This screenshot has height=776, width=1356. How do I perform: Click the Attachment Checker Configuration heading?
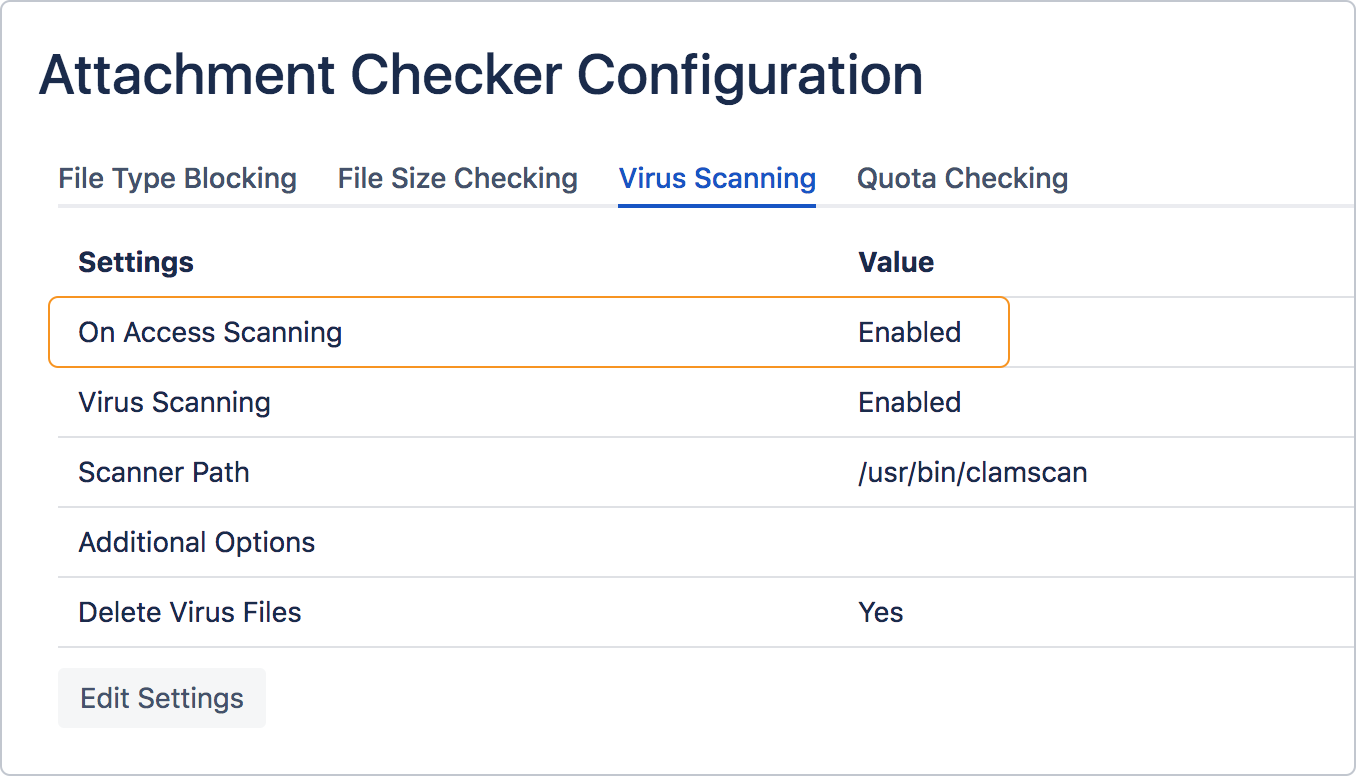point(480,74)
